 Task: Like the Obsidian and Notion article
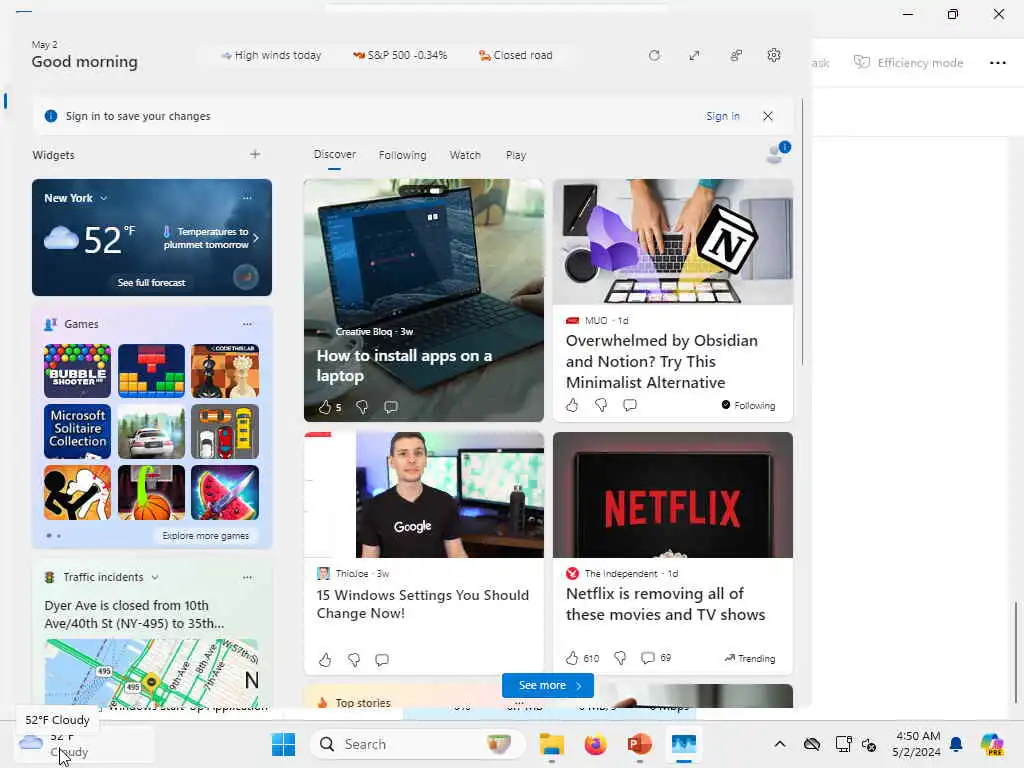[572, 405]
